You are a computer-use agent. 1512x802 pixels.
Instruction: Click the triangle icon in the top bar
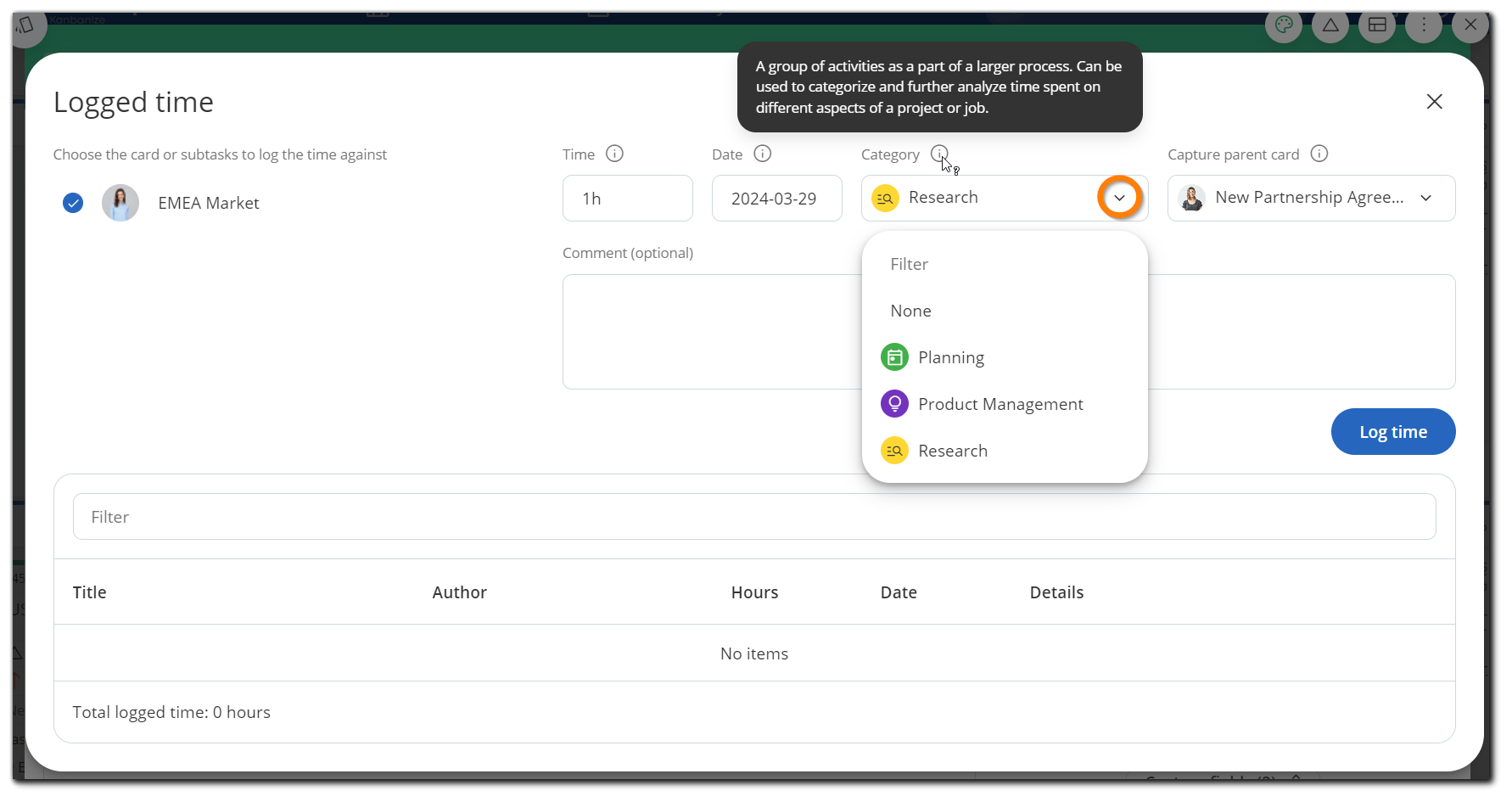[1330, 26]
